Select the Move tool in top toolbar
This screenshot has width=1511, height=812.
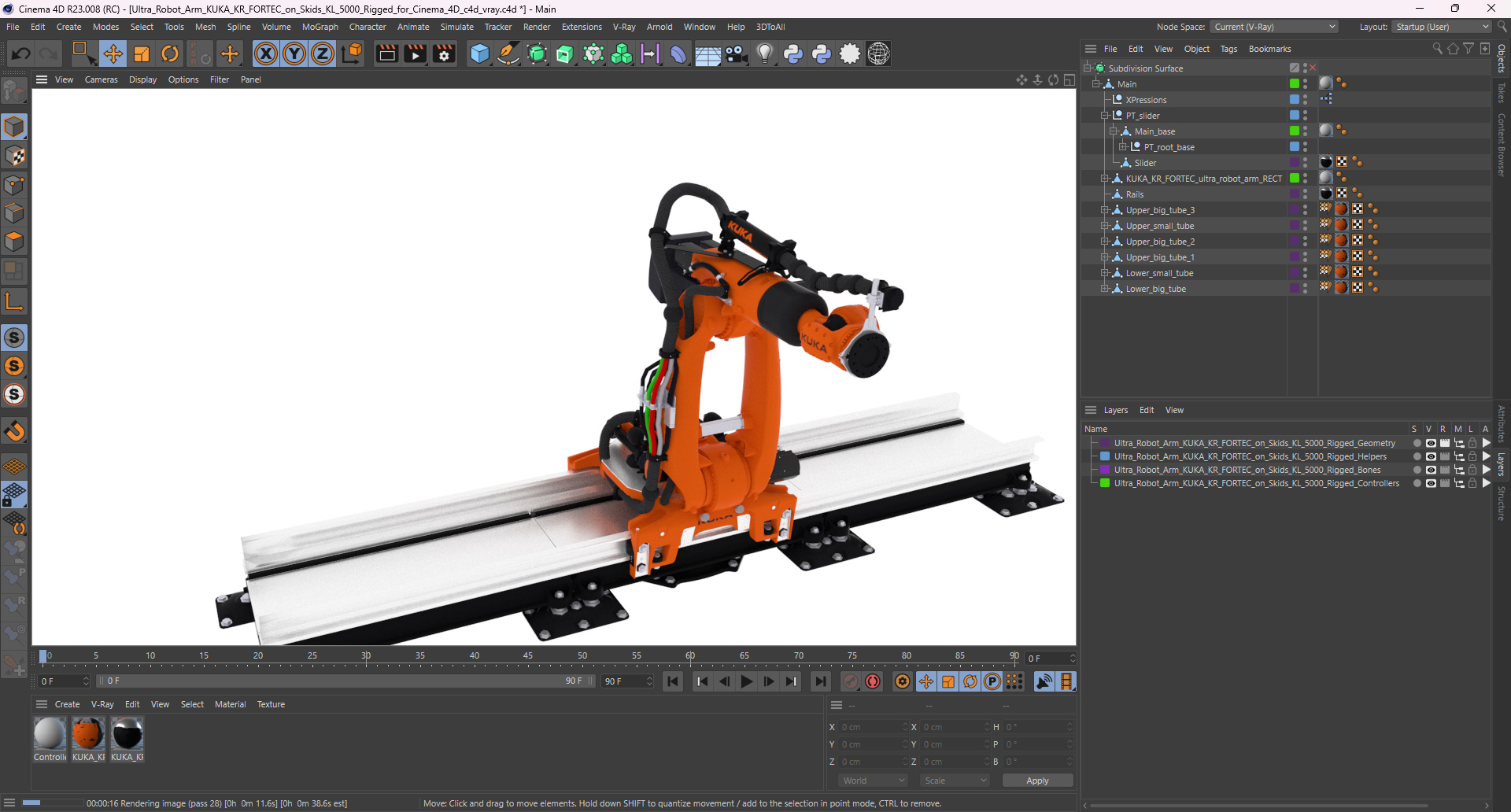(113, 54)
